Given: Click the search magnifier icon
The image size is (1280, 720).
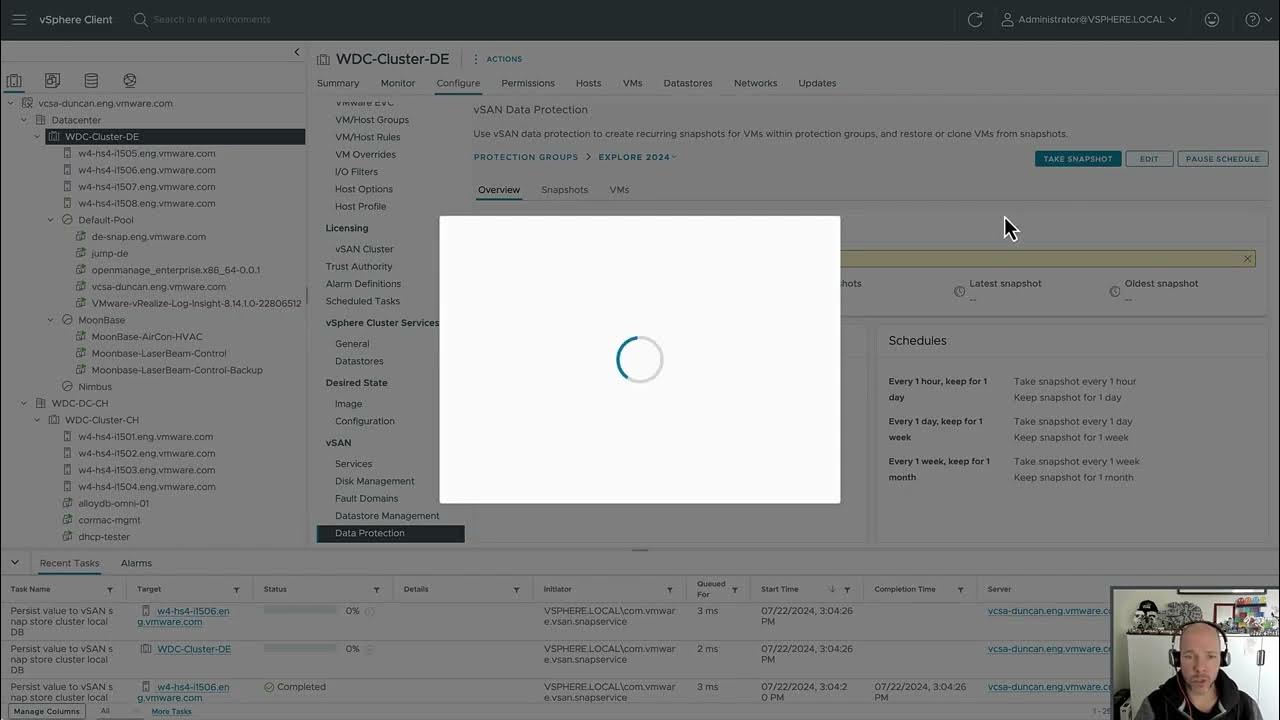Looking at the screenshot, I should 140,19.
